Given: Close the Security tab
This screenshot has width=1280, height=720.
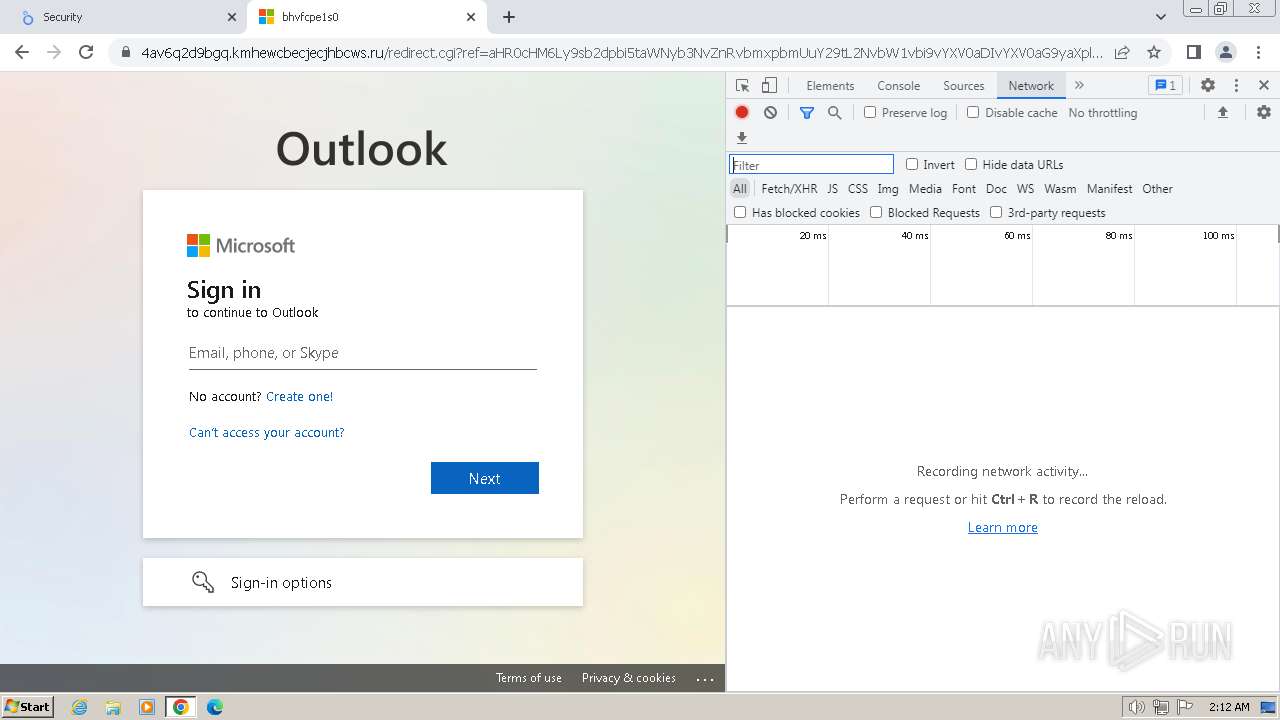Looking at the screenshot, I should point(231,17).
